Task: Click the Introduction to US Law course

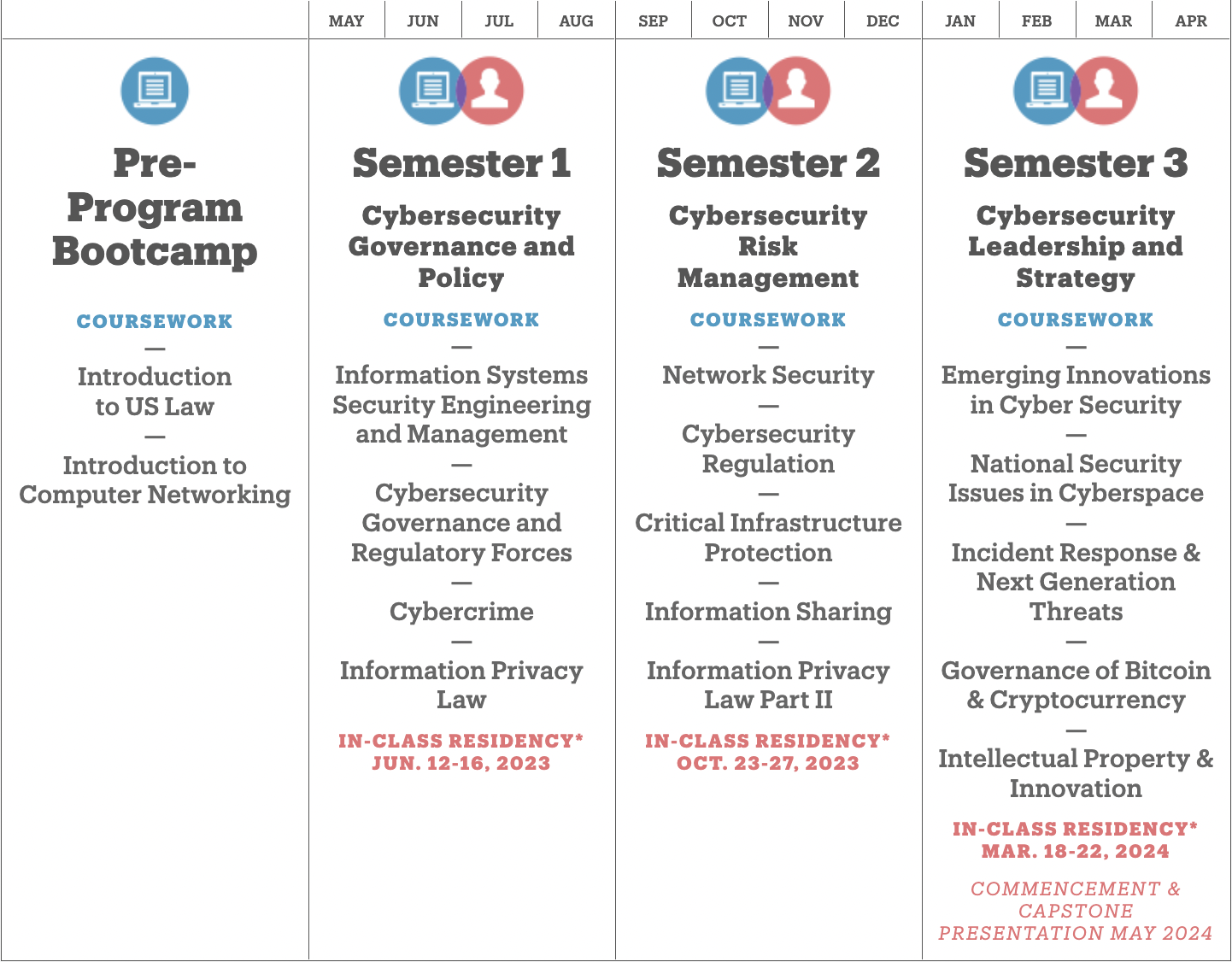Action: 155,391
